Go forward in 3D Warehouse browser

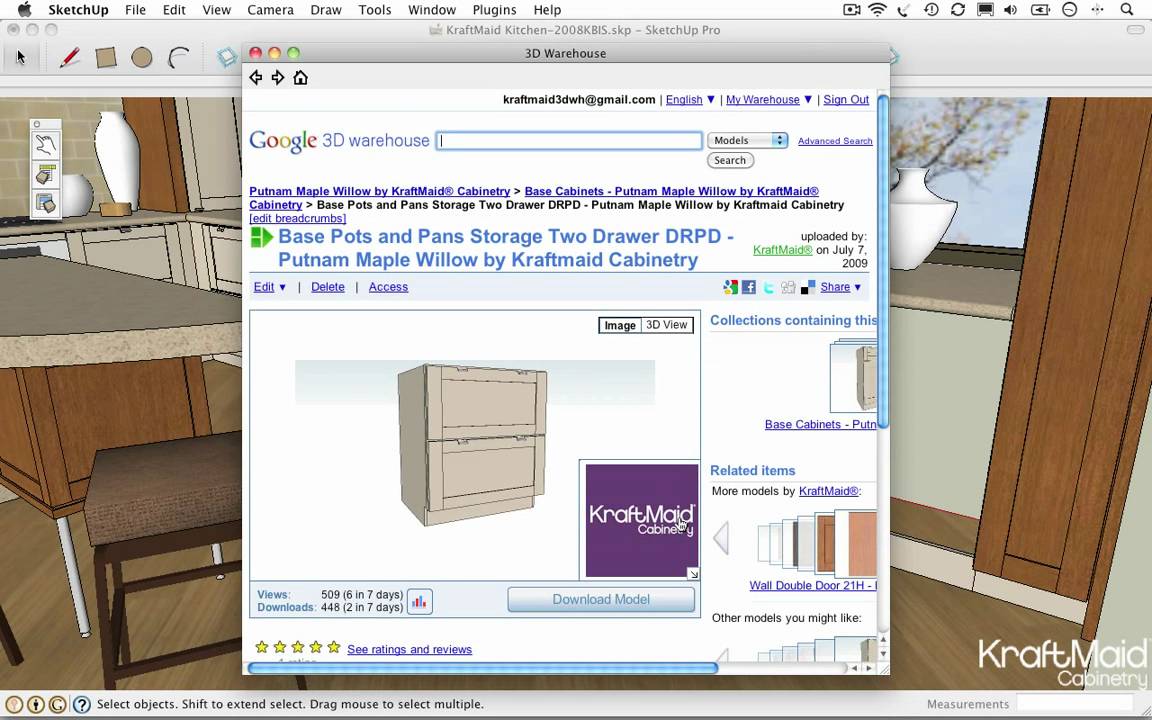pyautogui.click(x=278, y=77)
